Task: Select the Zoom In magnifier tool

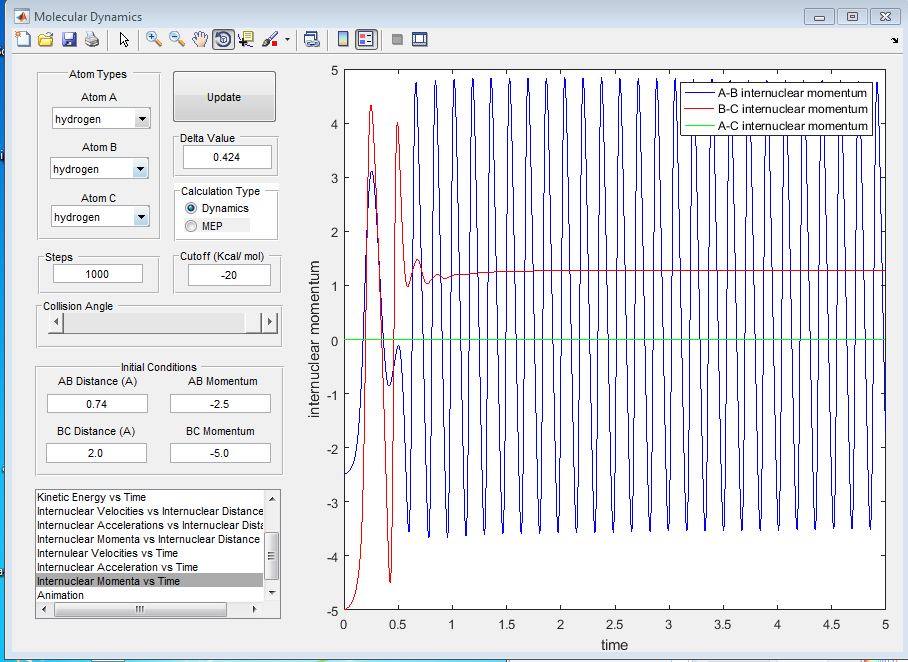Action: [154, 40]
